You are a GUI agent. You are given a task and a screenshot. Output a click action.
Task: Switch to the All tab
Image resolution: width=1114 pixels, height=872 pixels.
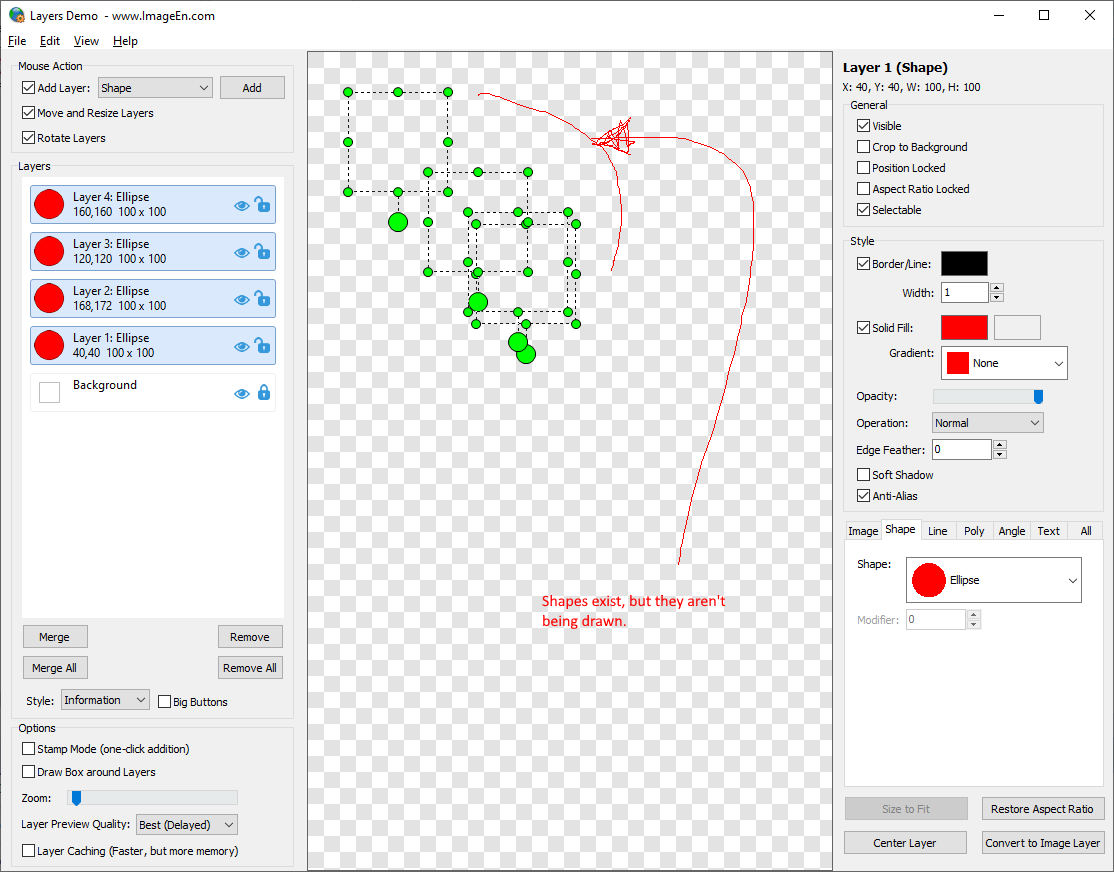point(1086,531)
